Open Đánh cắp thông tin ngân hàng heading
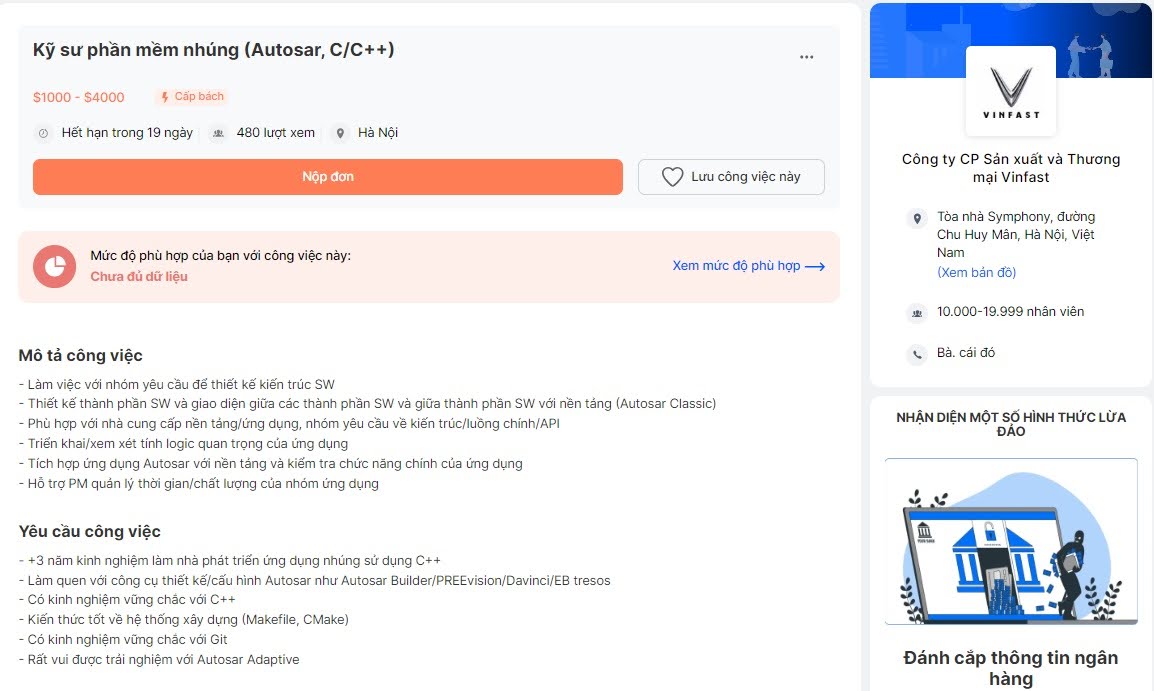The image size is (1154, 691). click(1010, 667)
